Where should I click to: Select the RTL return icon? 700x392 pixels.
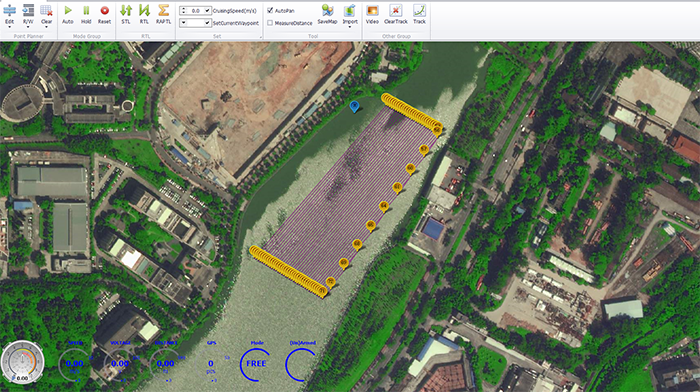144,10
